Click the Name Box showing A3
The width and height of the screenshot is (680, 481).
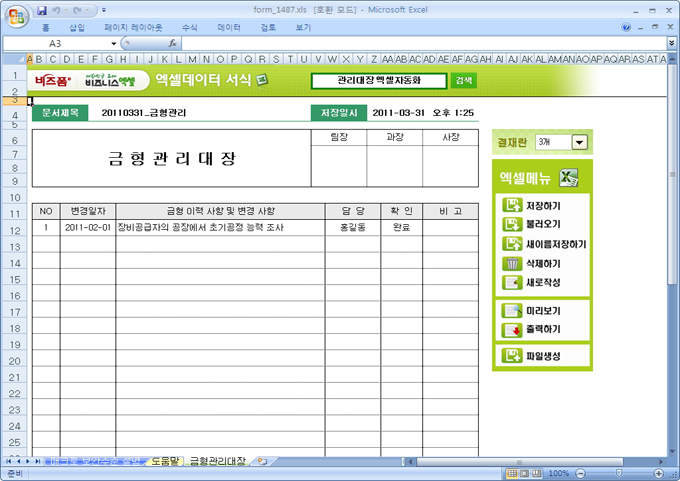56,43
